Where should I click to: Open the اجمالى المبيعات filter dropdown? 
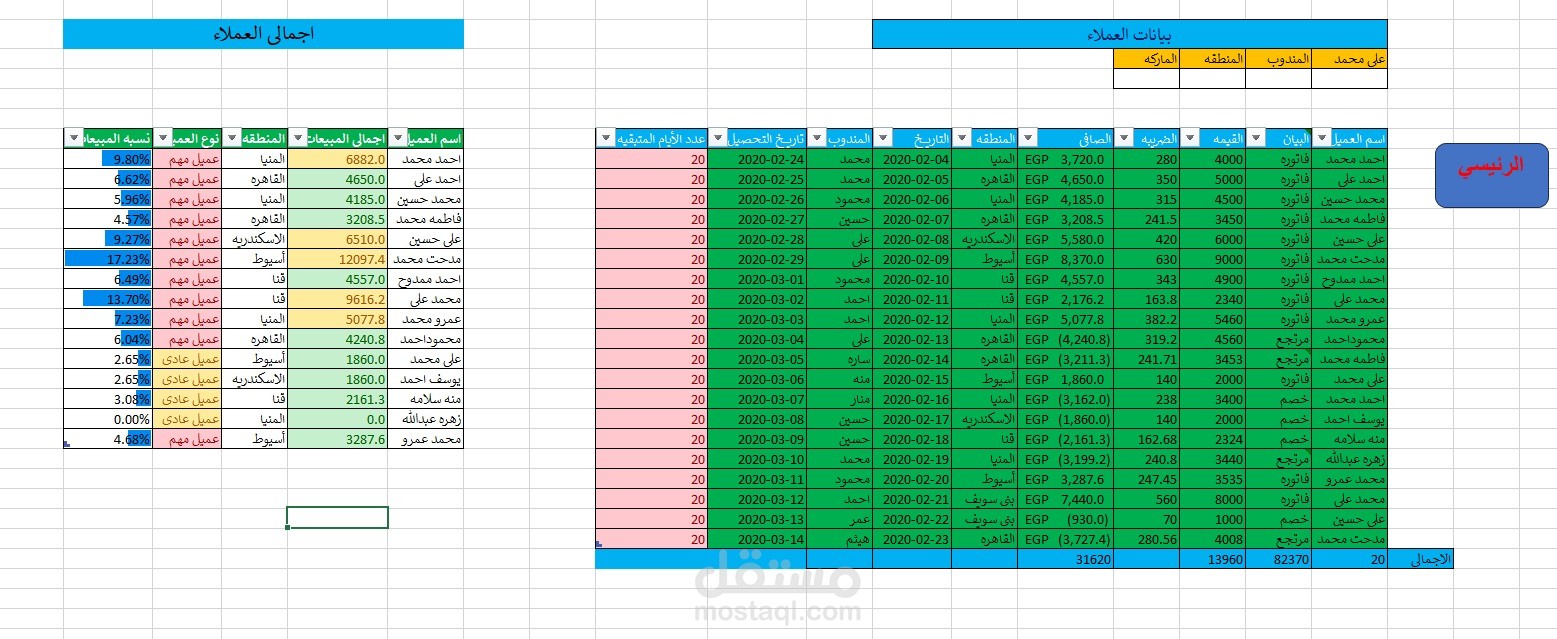298,139
